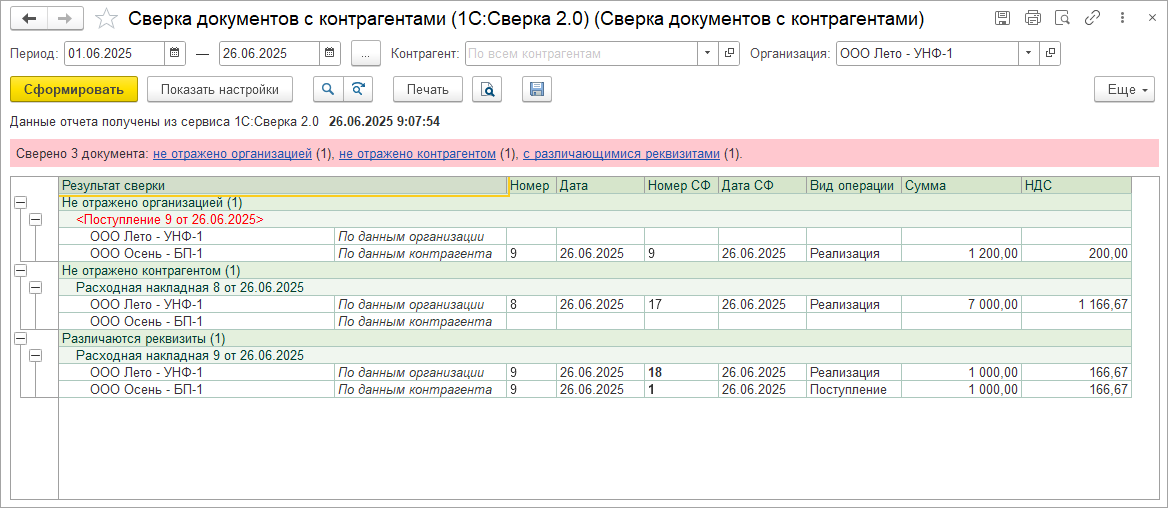The height and width of the screenshot is (508, 1168).
Task: Select header cell Результат сверки
Action: click(x=283, y=185)
